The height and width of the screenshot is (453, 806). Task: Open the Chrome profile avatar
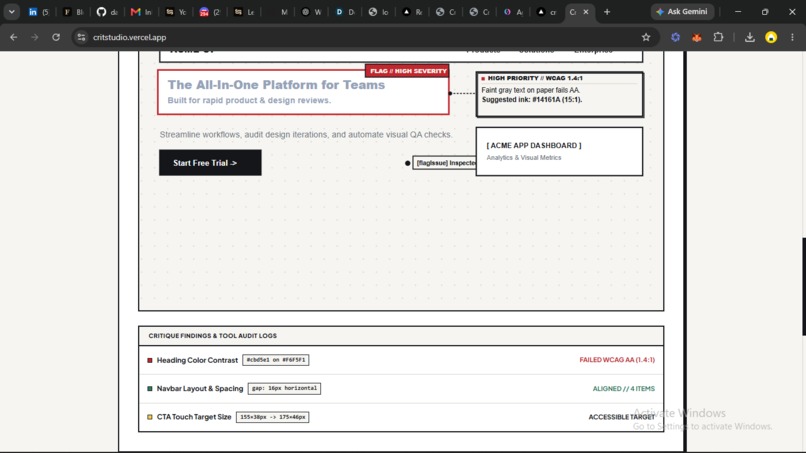coord(771,37)
